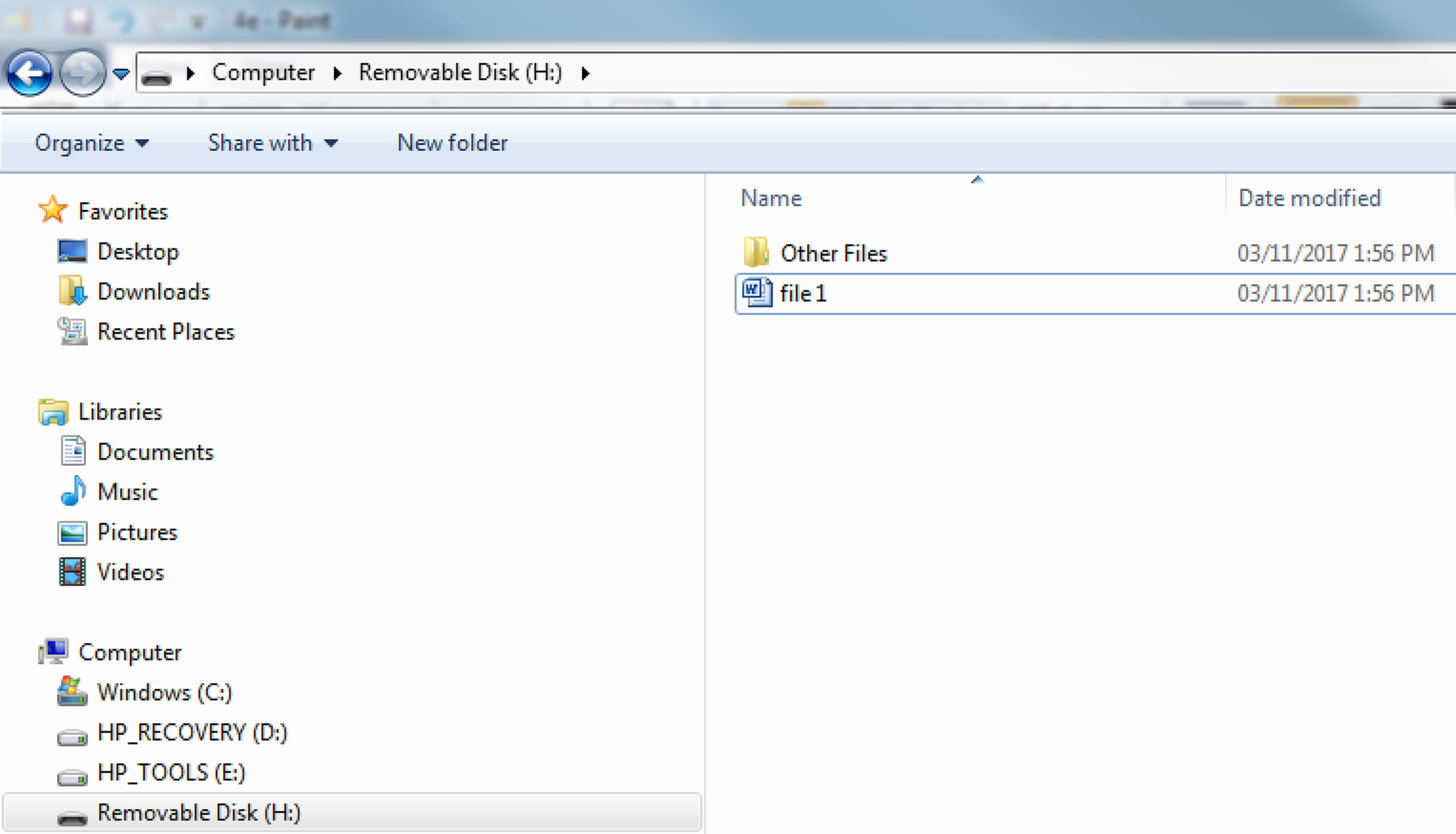Click the Desktop icon in Favorites

click(72, 251)
